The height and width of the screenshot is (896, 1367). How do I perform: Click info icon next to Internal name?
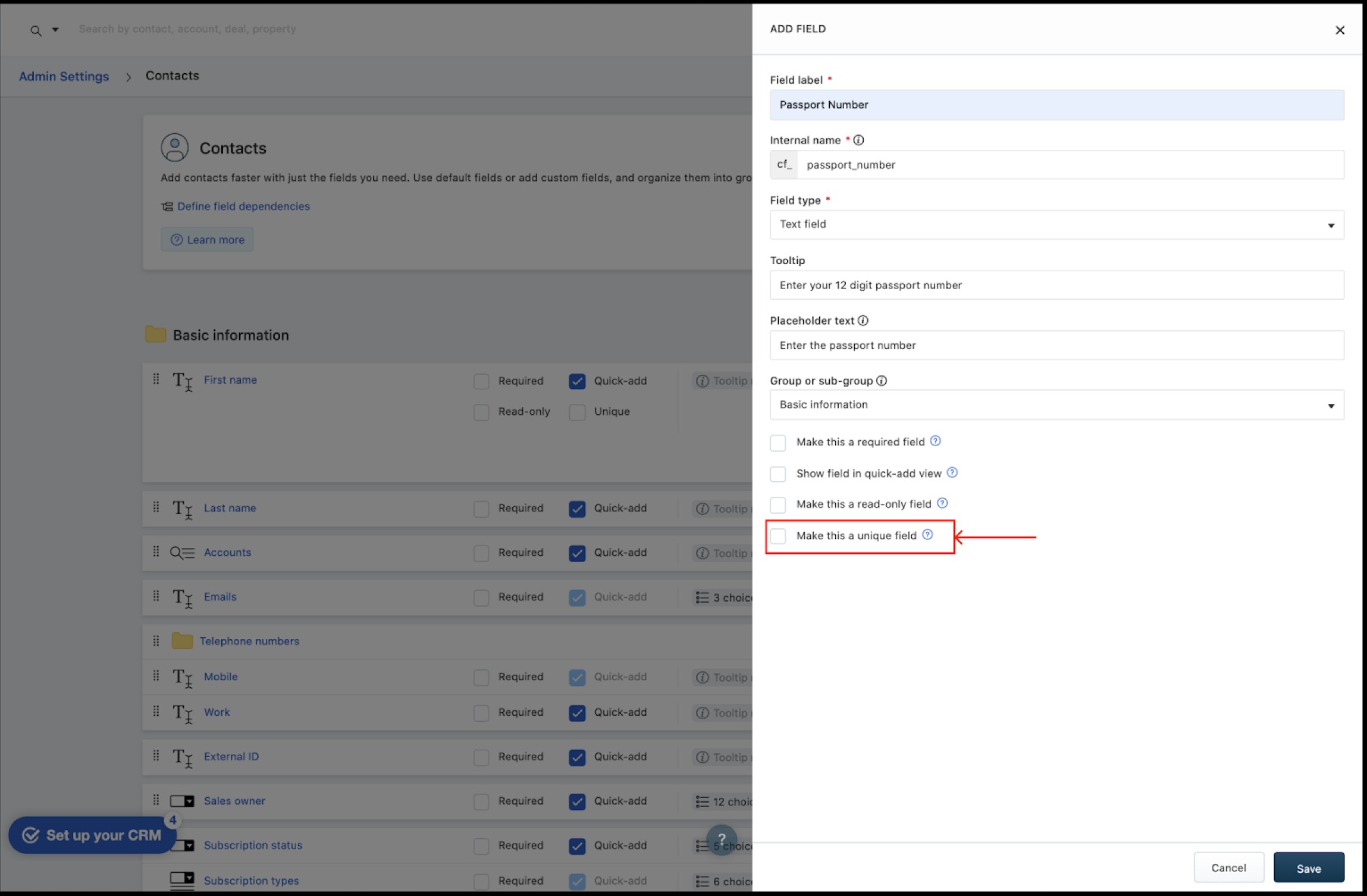tap(858, 140)
